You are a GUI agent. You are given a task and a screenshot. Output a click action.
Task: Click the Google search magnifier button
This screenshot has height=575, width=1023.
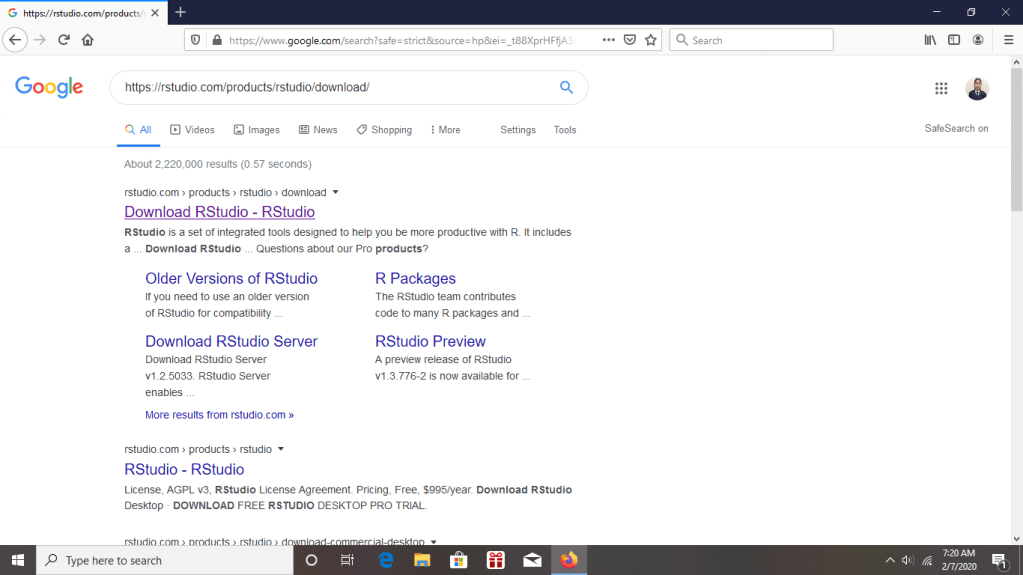(x=566, y=87)
